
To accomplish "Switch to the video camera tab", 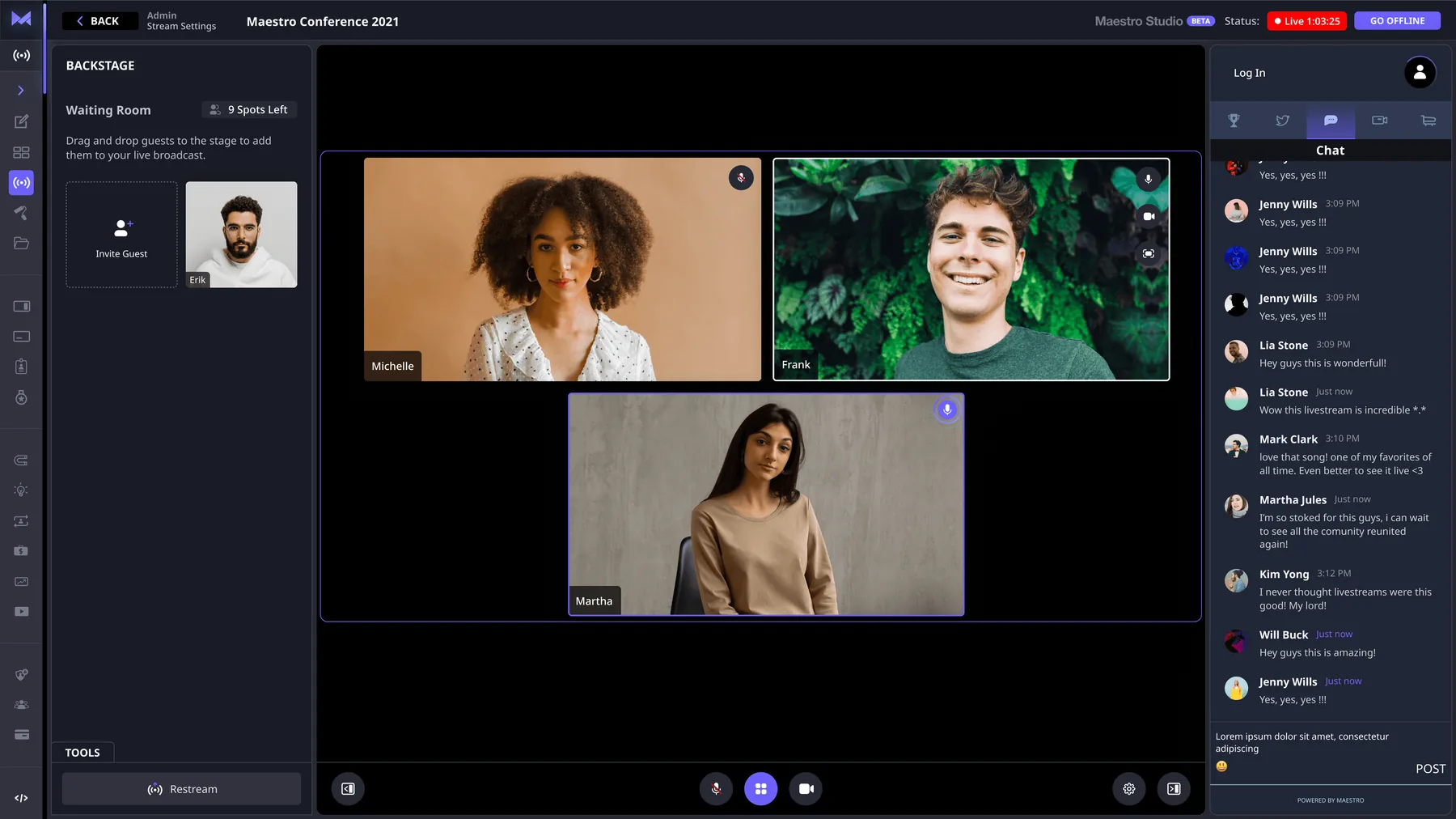I will click(x=1379, y=121).
